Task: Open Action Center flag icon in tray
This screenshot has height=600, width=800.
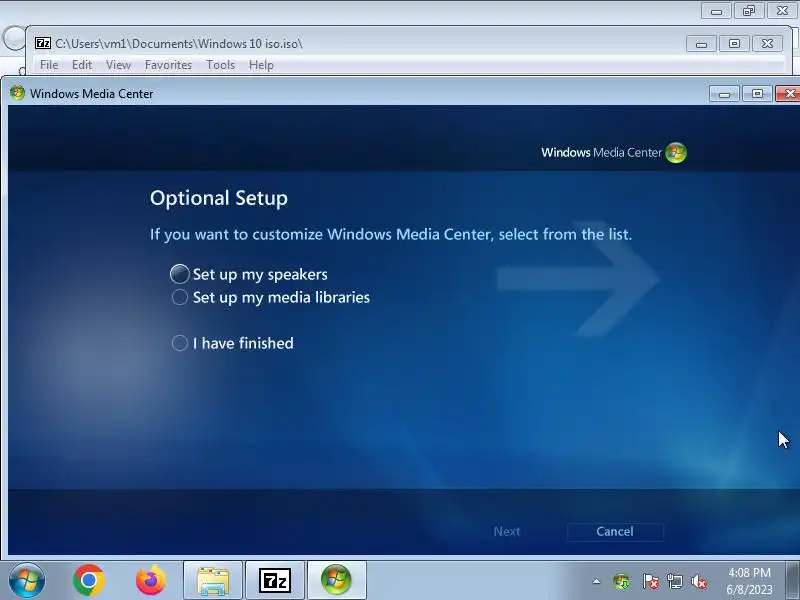Action: (650, 581)
